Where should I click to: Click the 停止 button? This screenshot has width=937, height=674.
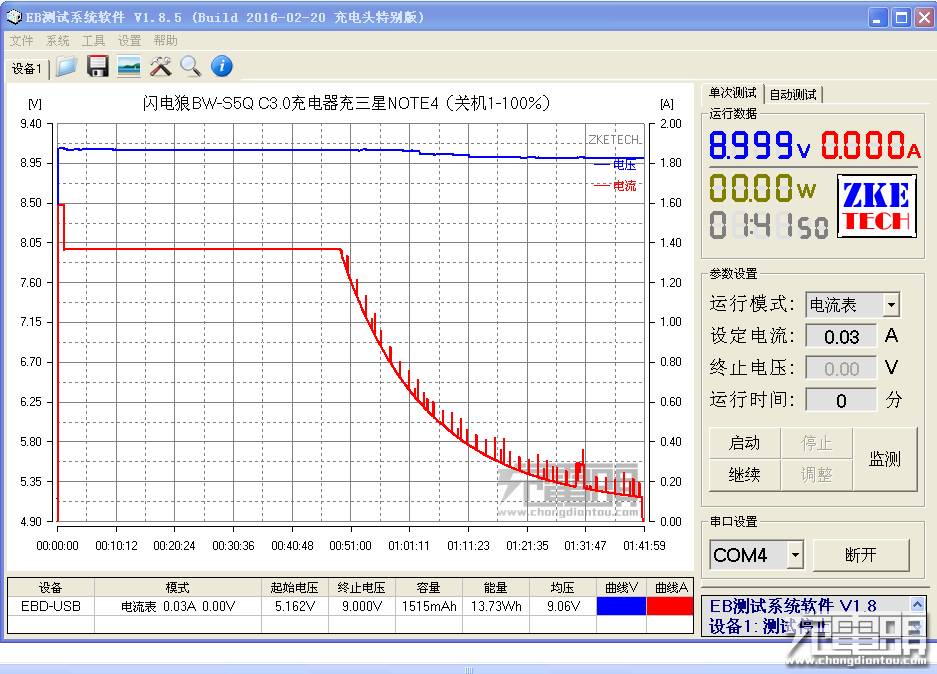(816, 443)
